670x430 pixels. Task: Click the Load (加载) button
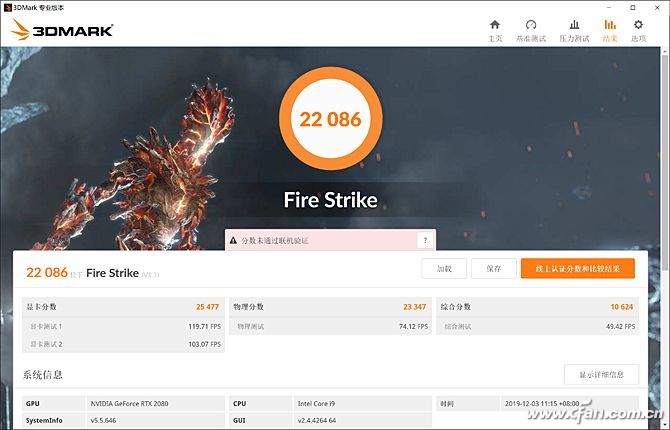pos(444,268)
